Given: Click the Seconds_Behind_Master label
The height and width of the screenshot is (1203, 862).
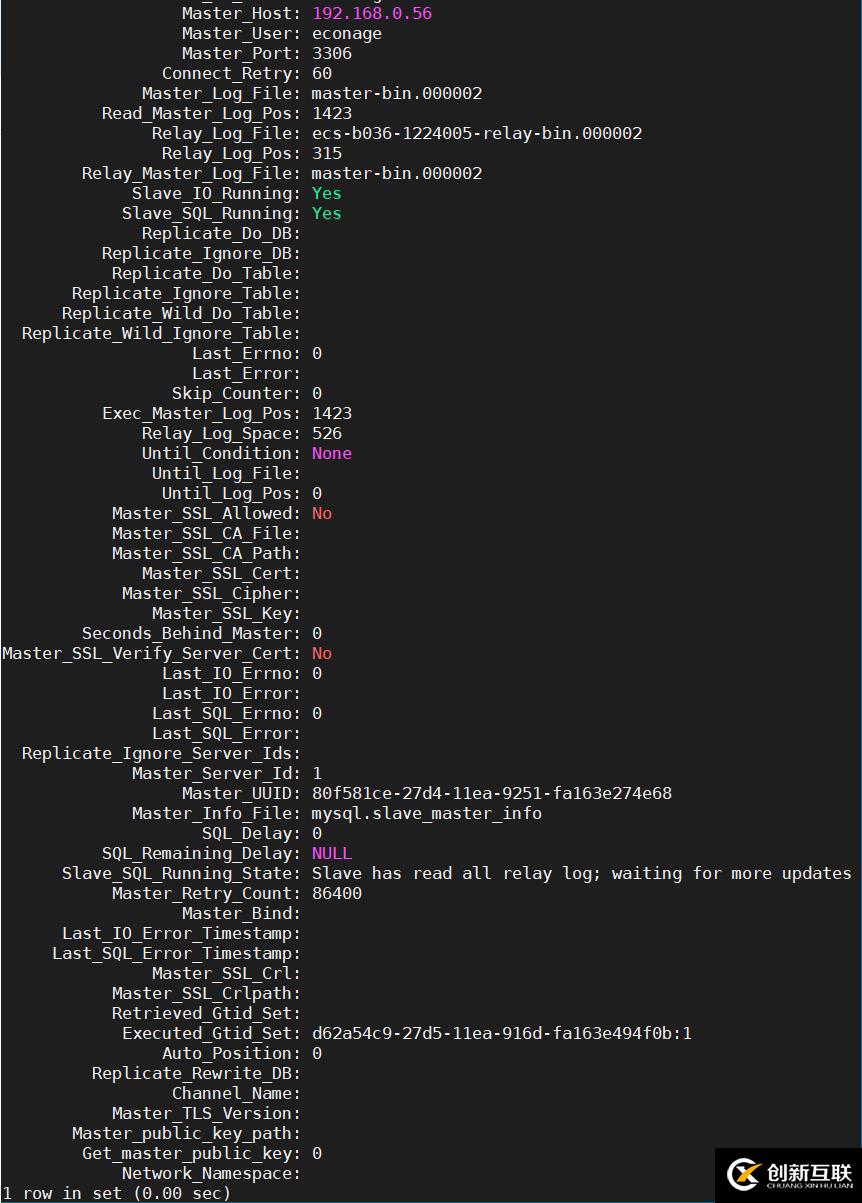Looking at the screenshot, I should tap(191, 633).
